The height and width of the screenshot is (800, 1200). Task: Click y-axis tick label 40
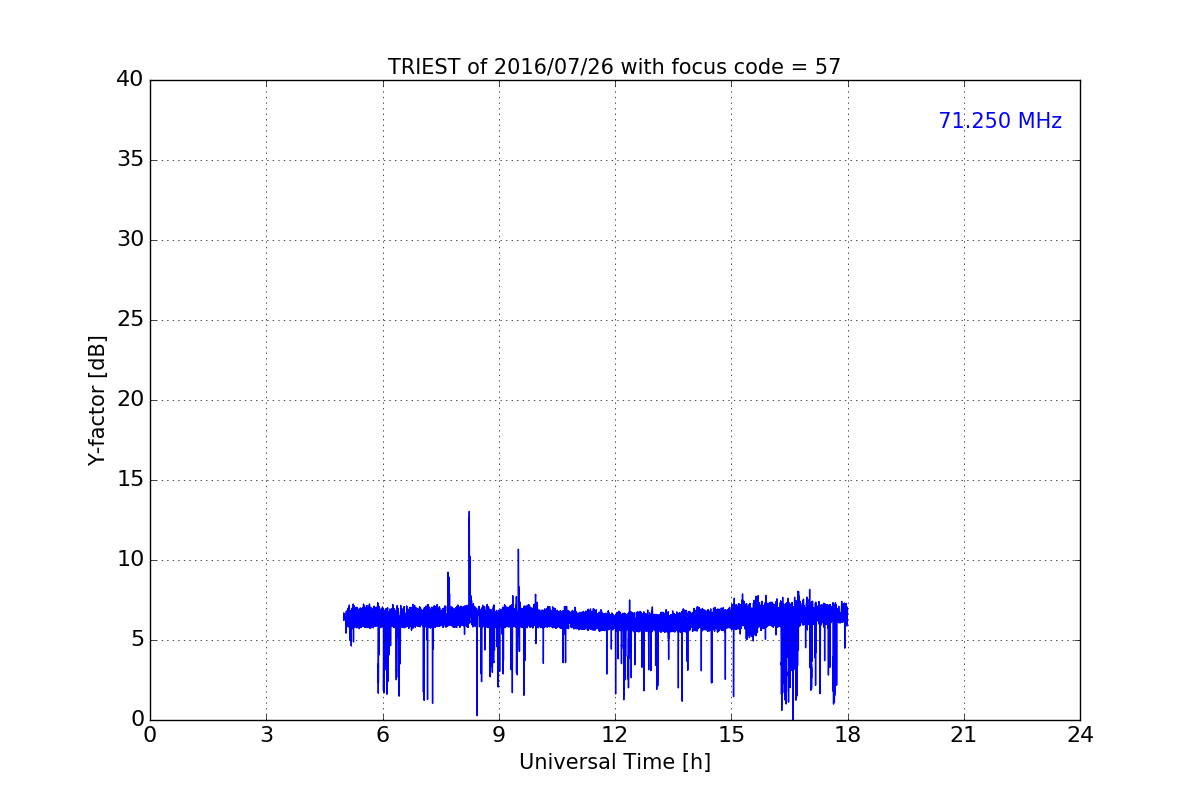[130, 80]
